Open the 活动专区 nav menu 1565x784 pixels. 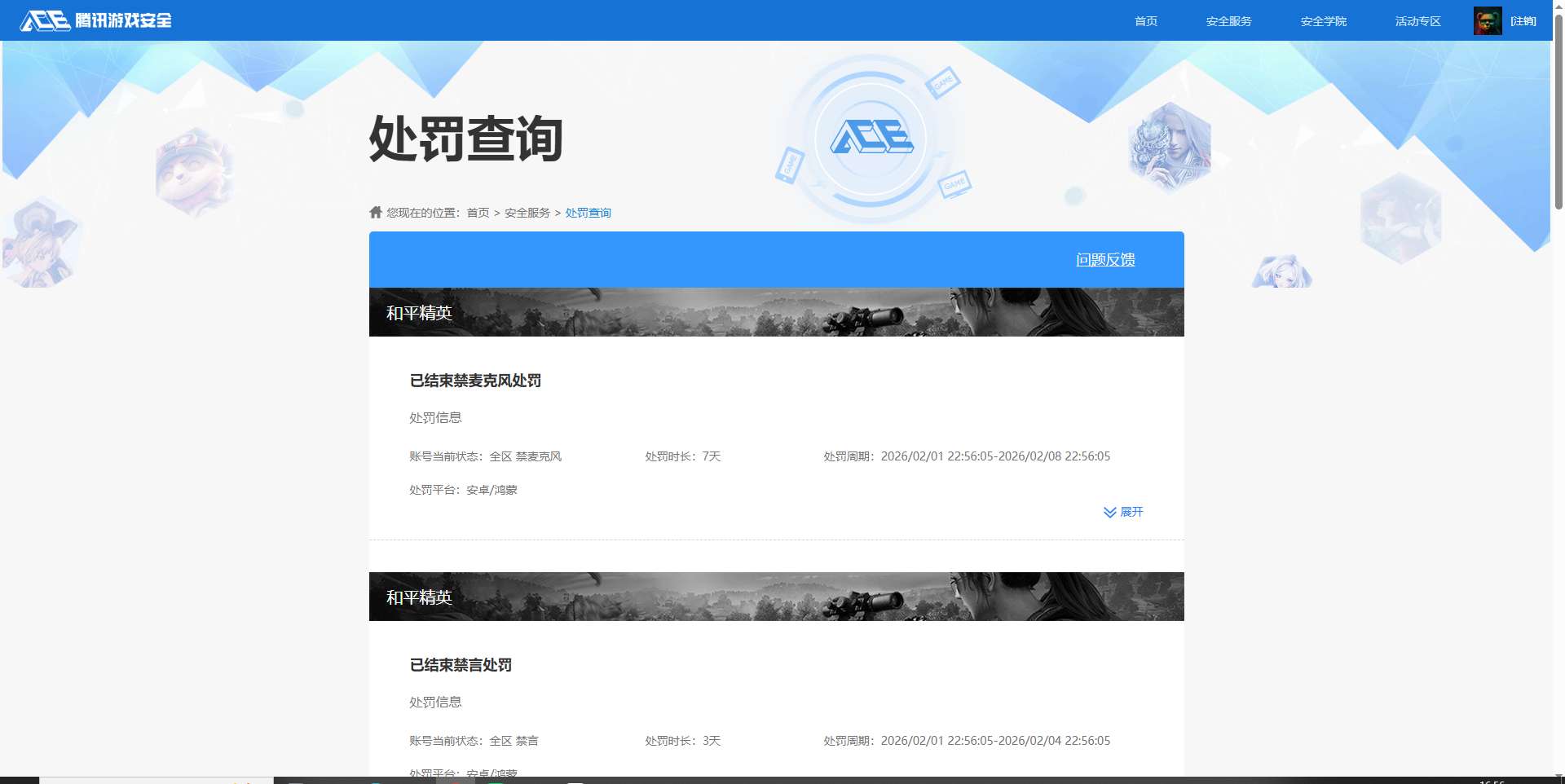pos(1417,21)
